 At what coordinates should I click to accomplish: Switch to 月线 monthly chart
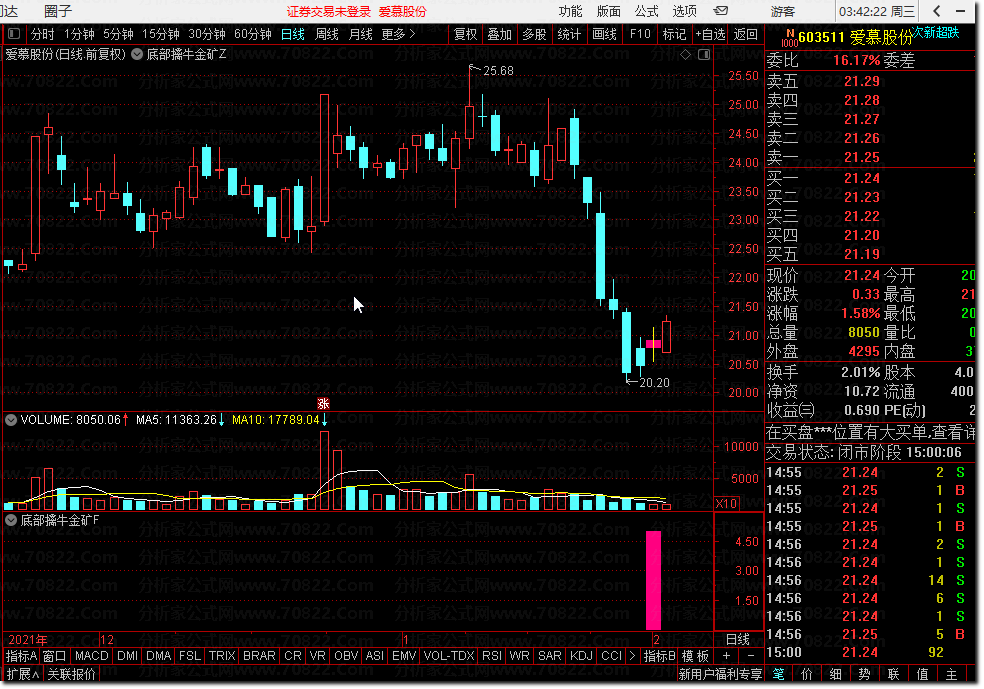coord(360,34)
